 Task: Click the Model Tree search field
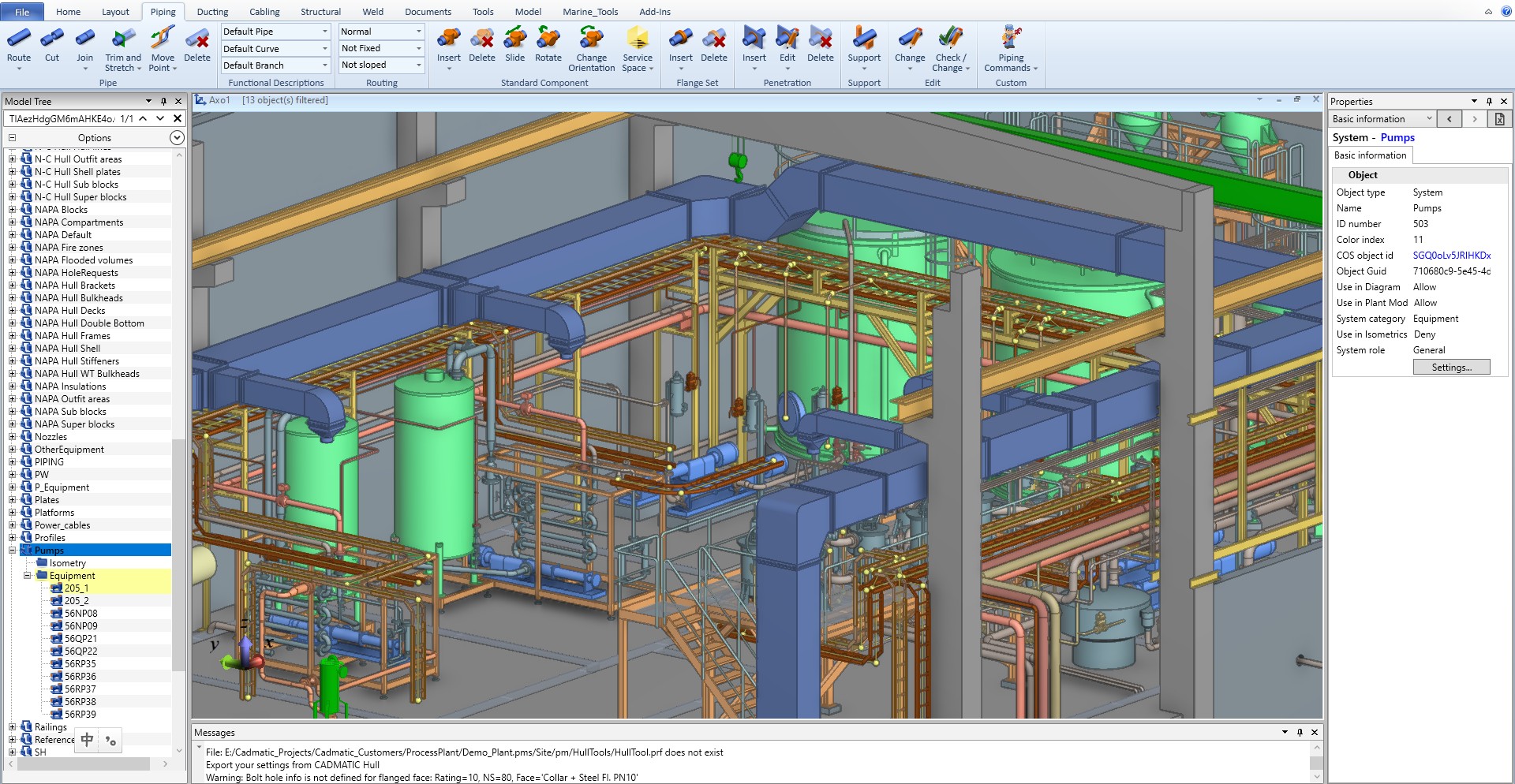click(x=62, y=118)
